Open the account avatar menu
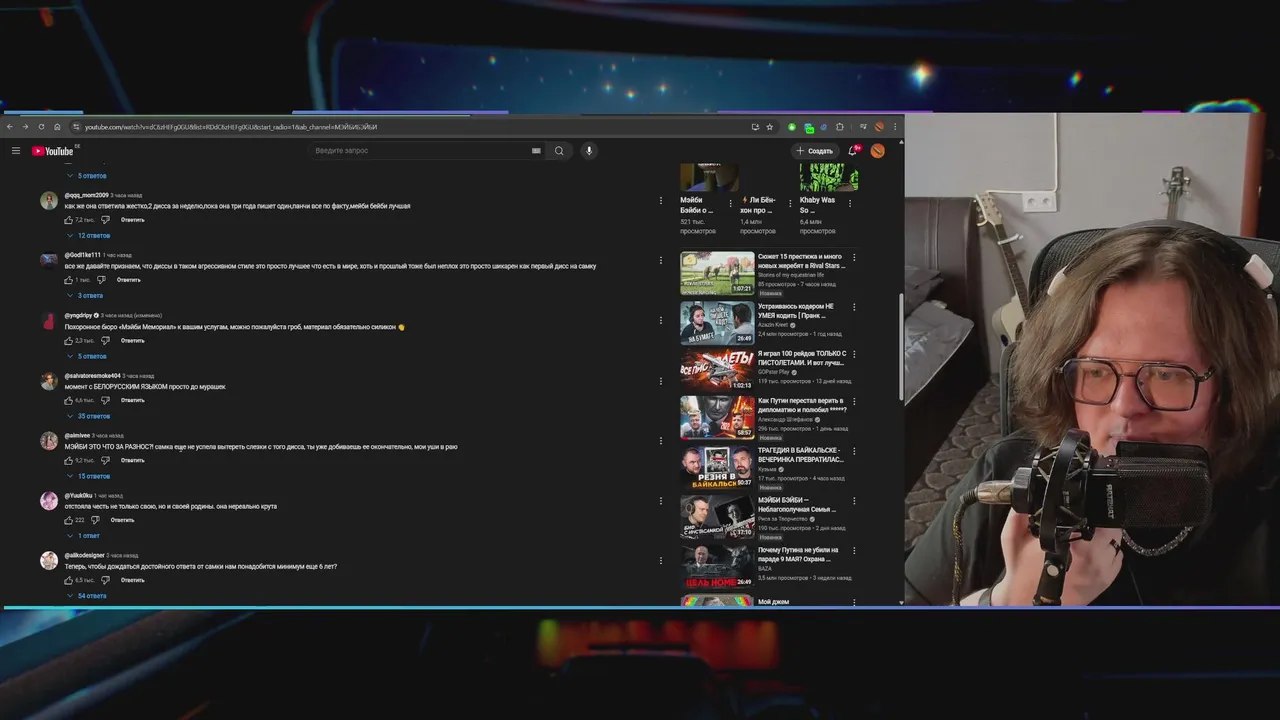 point(877,151)
